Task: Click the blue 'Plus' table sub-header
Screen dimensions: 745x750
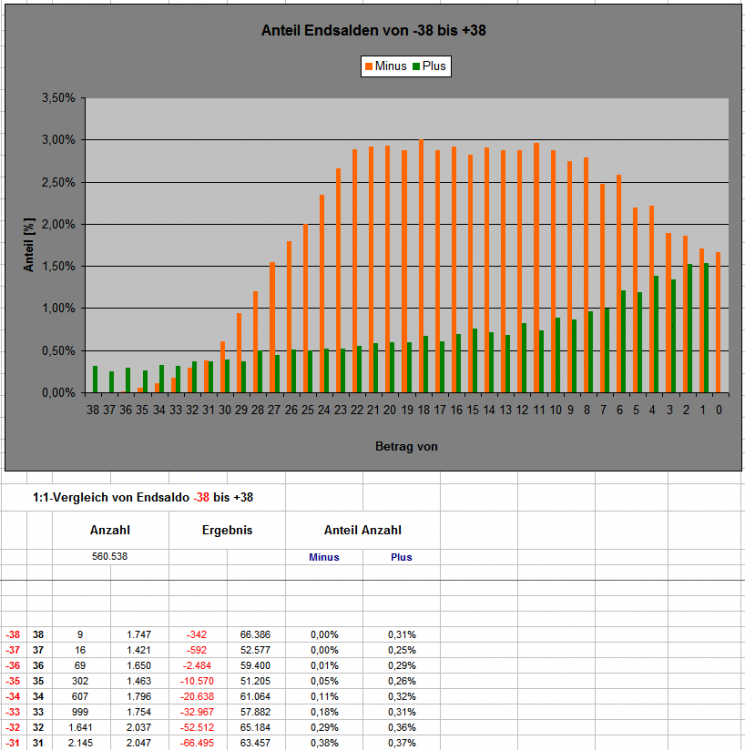Action: [x=401, y=557]
